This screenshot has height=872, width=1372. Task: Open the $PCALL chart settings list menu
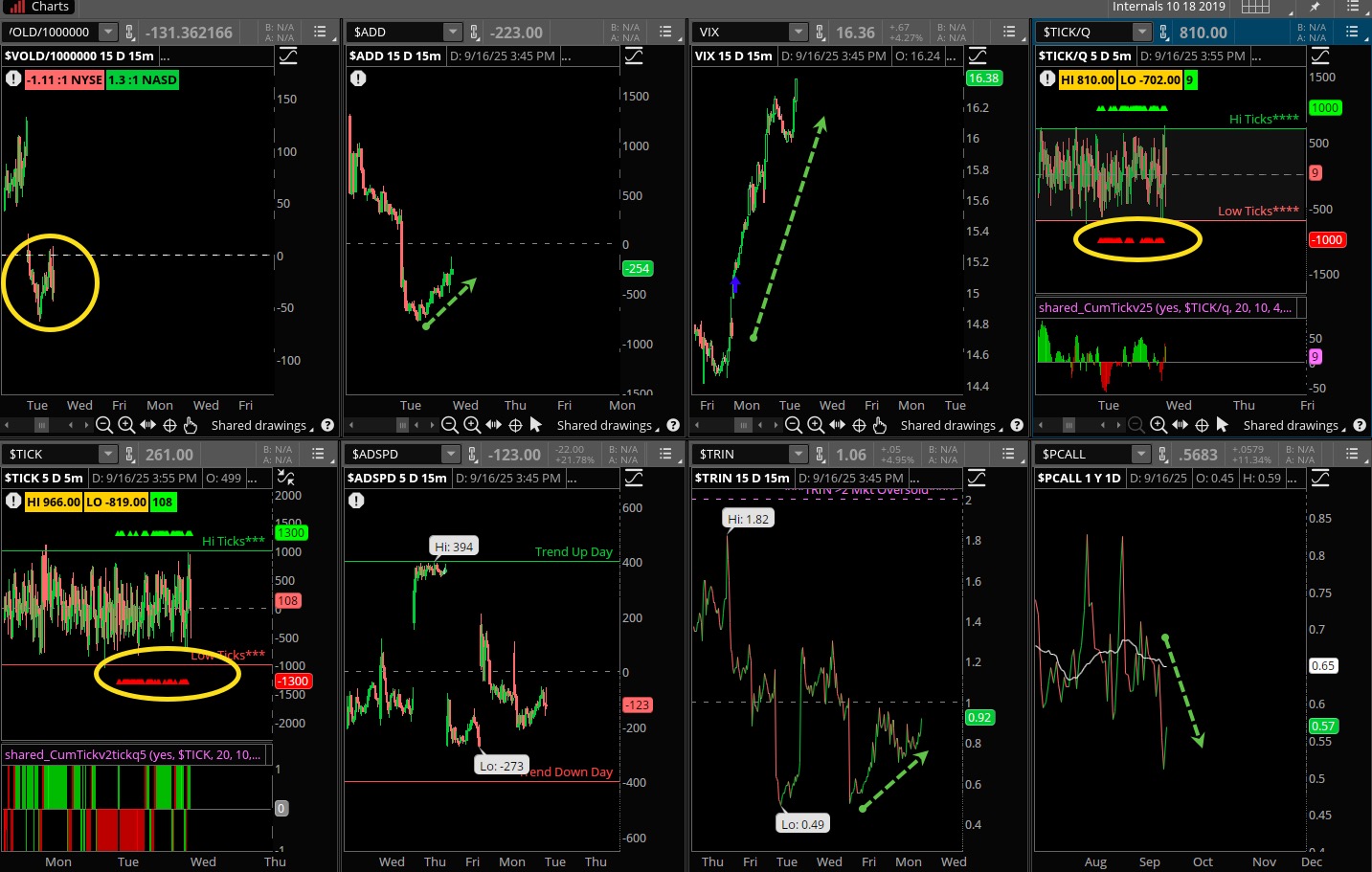(1352, 455)
